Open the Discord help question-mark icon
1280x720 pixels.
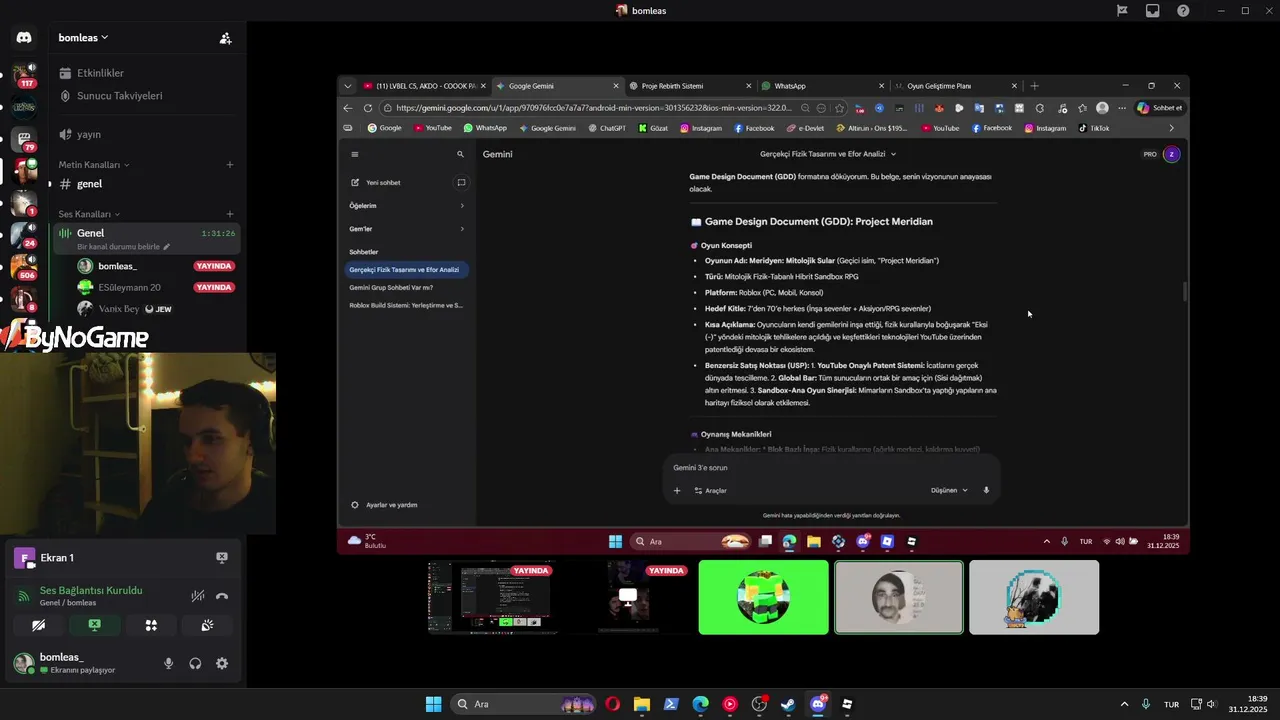click(x=1183, y=11)
